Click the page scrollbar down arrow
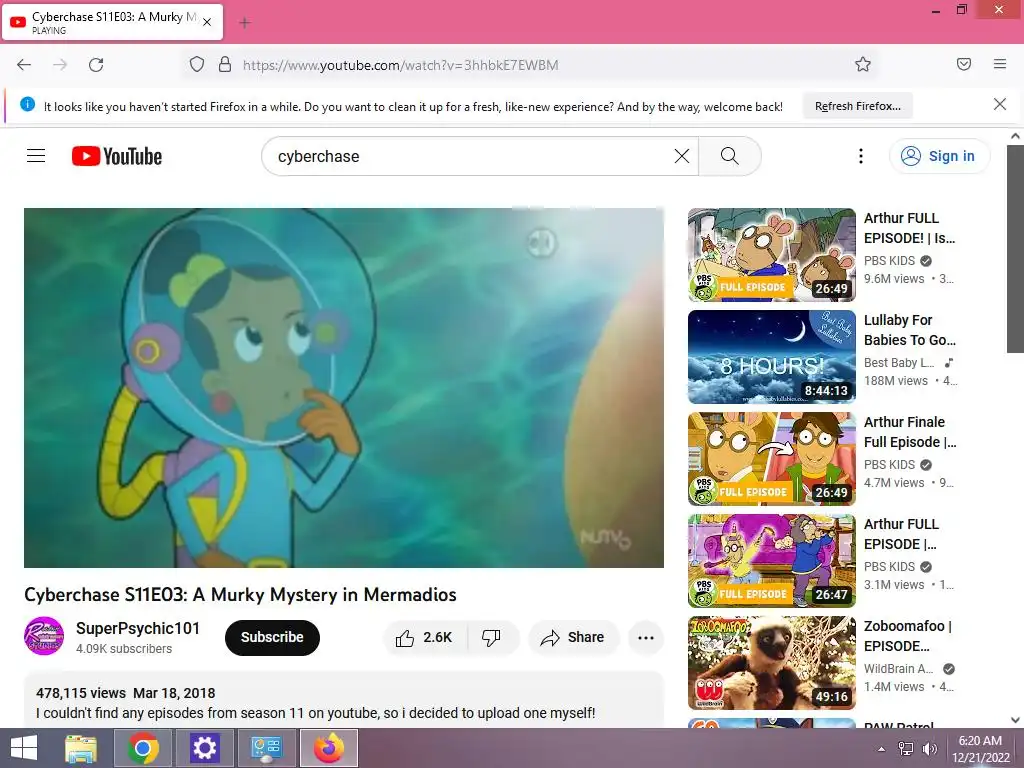Viewport: 1024px width, 768px height. point(1015,720)
